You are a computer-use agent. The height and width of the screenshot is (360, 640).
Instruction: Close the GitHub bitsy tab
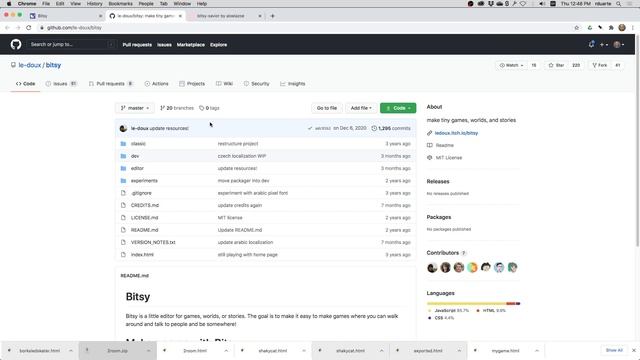point(180,16)
